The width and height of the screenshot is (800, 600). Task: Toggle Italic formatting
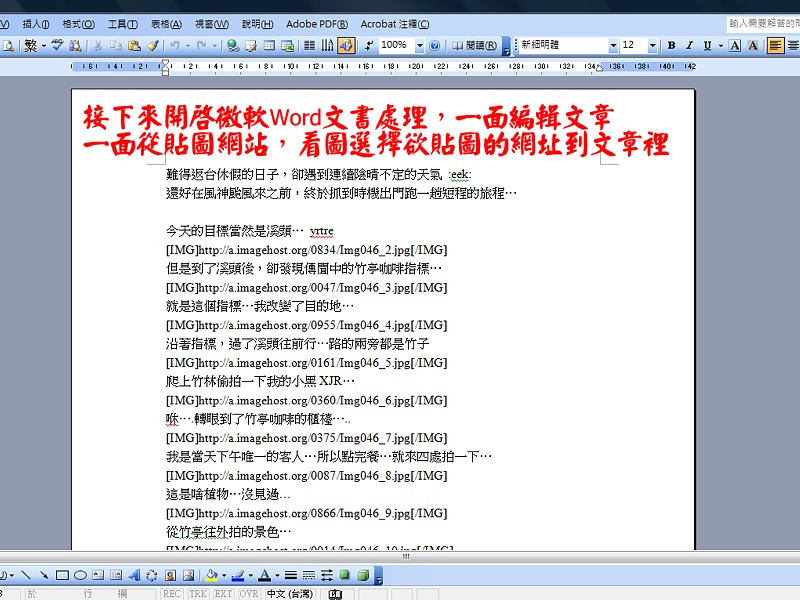click(689, 45)
